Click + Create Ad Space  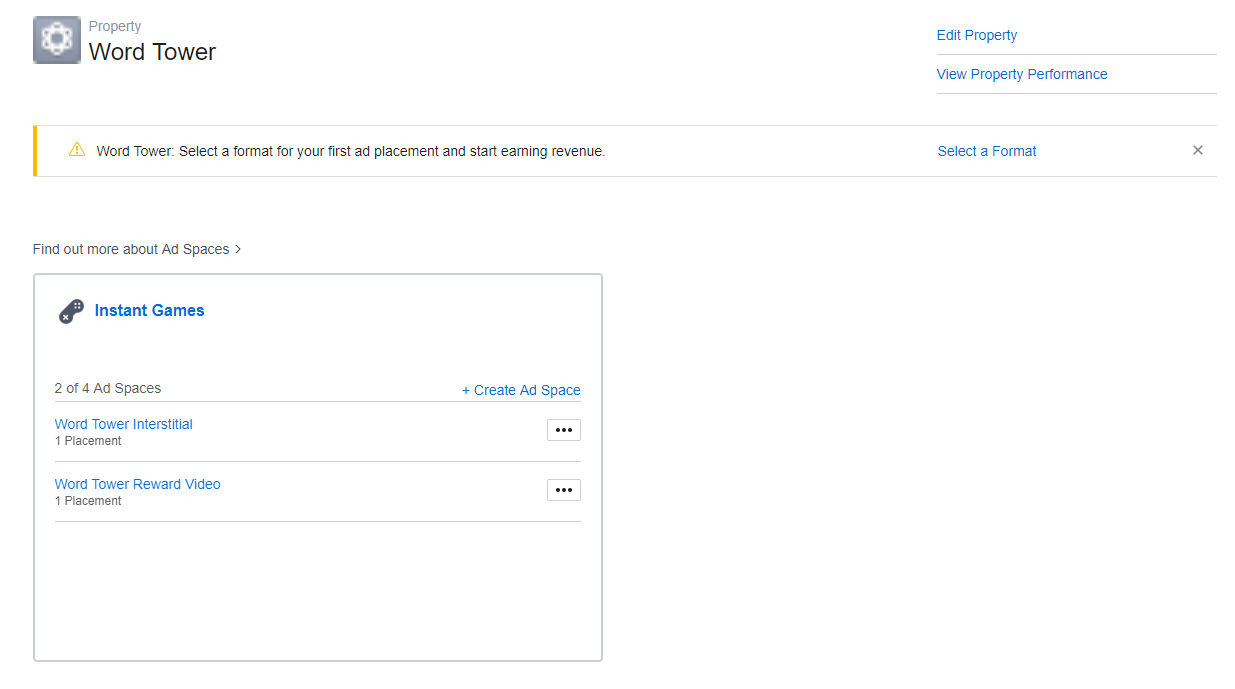521,390
